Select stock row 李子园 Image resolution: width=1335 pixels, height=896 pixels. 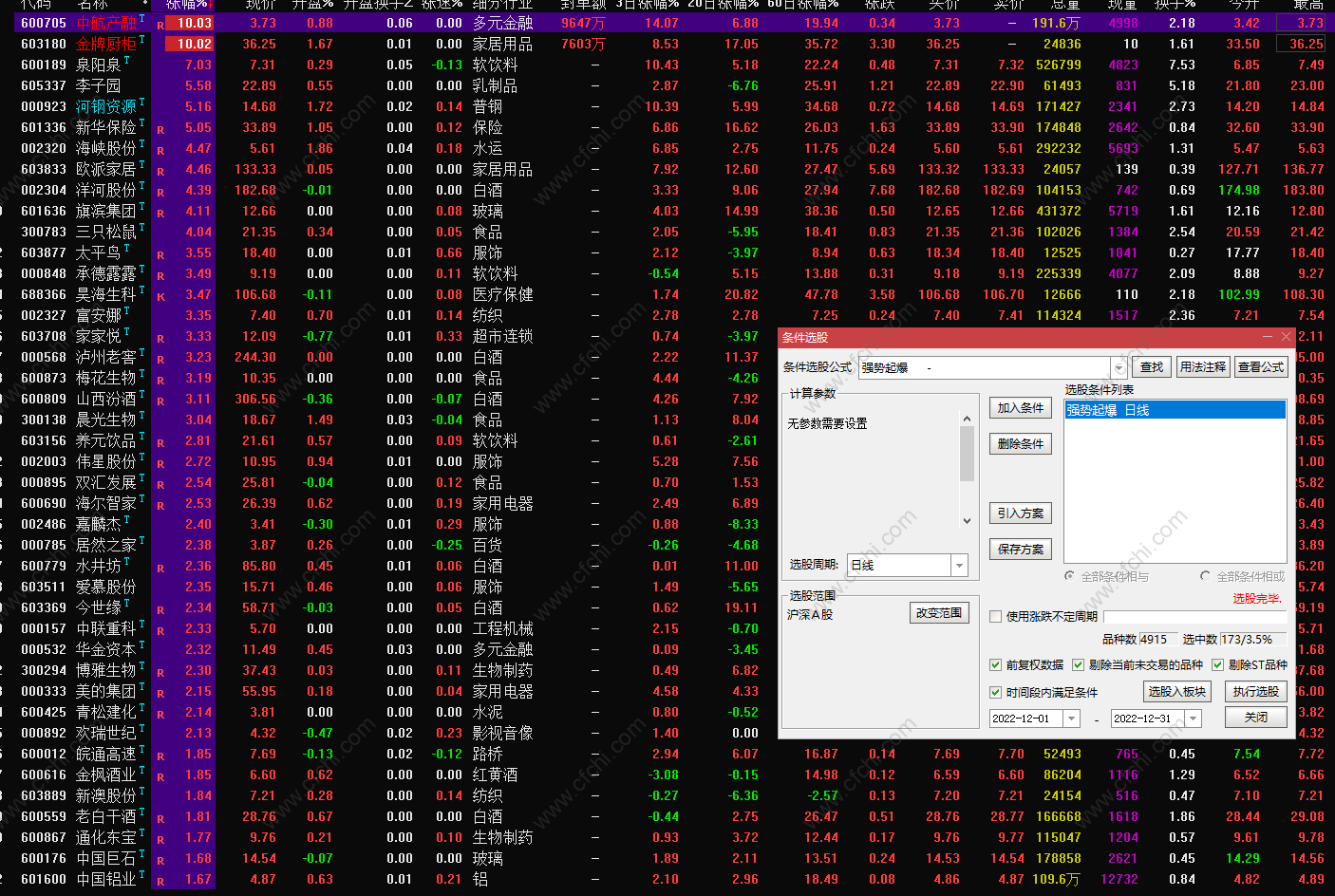tap(667, 85)
